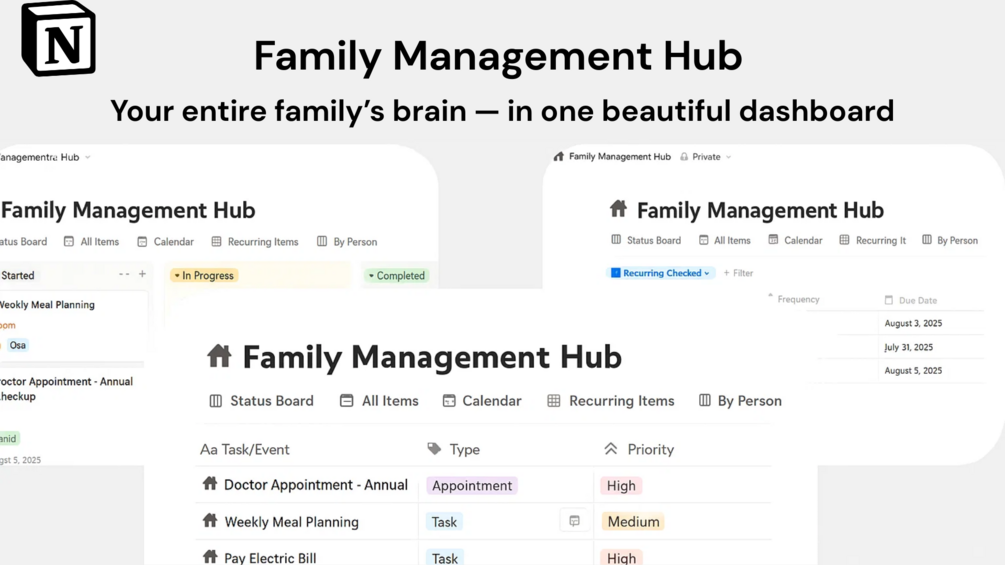Click the Due Date column header
The height and width of the screenshot is (565, 1005).
tap(911, 300)
